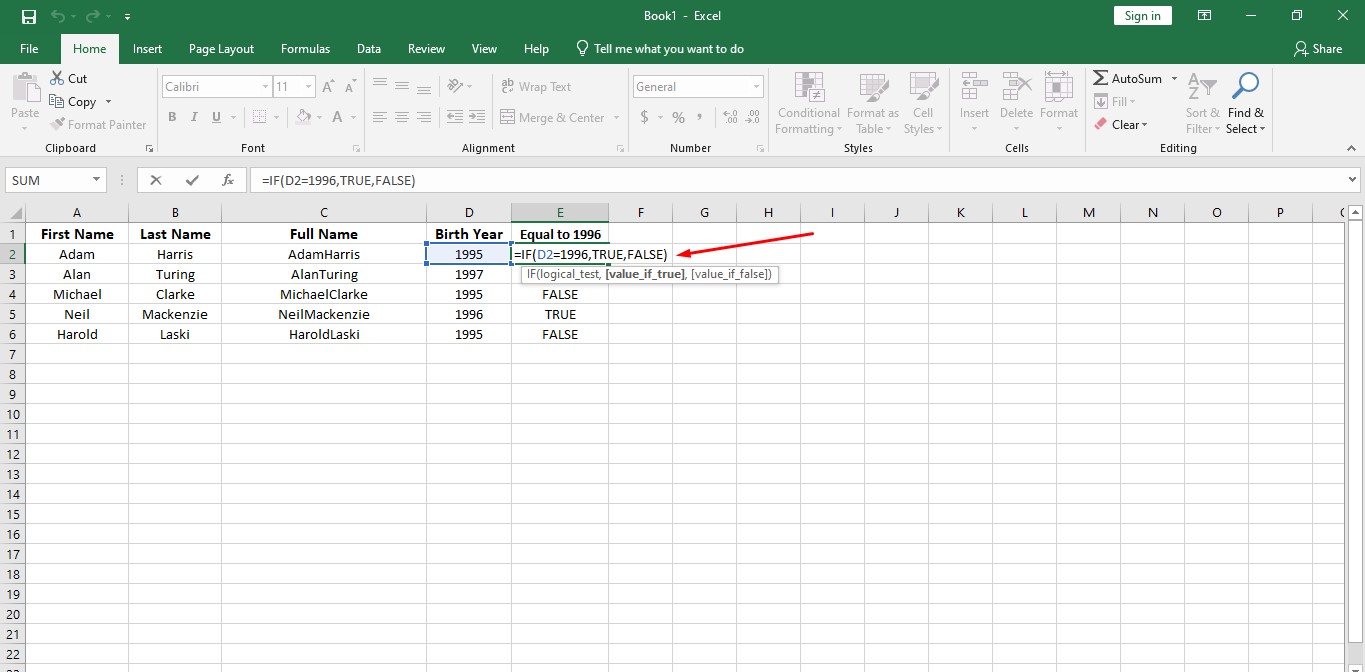Click the Share button
The image size is (1365, 672).
coord(1318,48)
